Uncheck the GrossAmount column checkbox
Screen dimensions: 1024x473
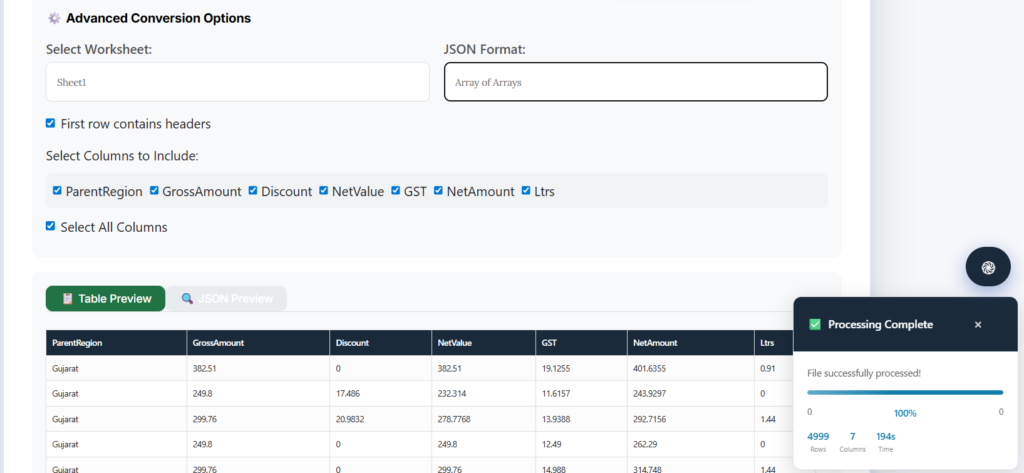(154, 191)
